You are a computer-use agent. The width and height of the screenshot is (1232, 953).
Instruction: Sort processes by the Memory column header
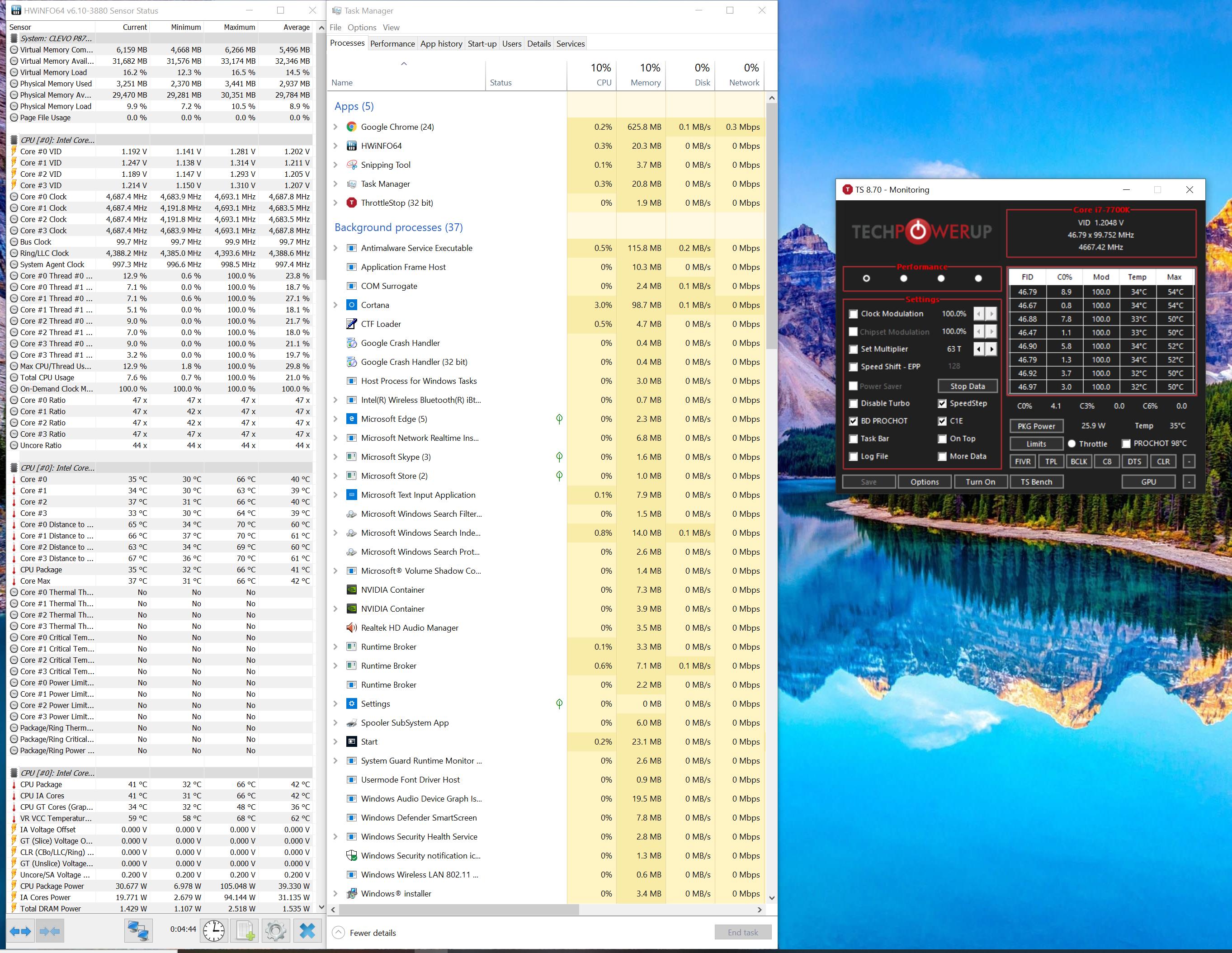tap(642, 75)
